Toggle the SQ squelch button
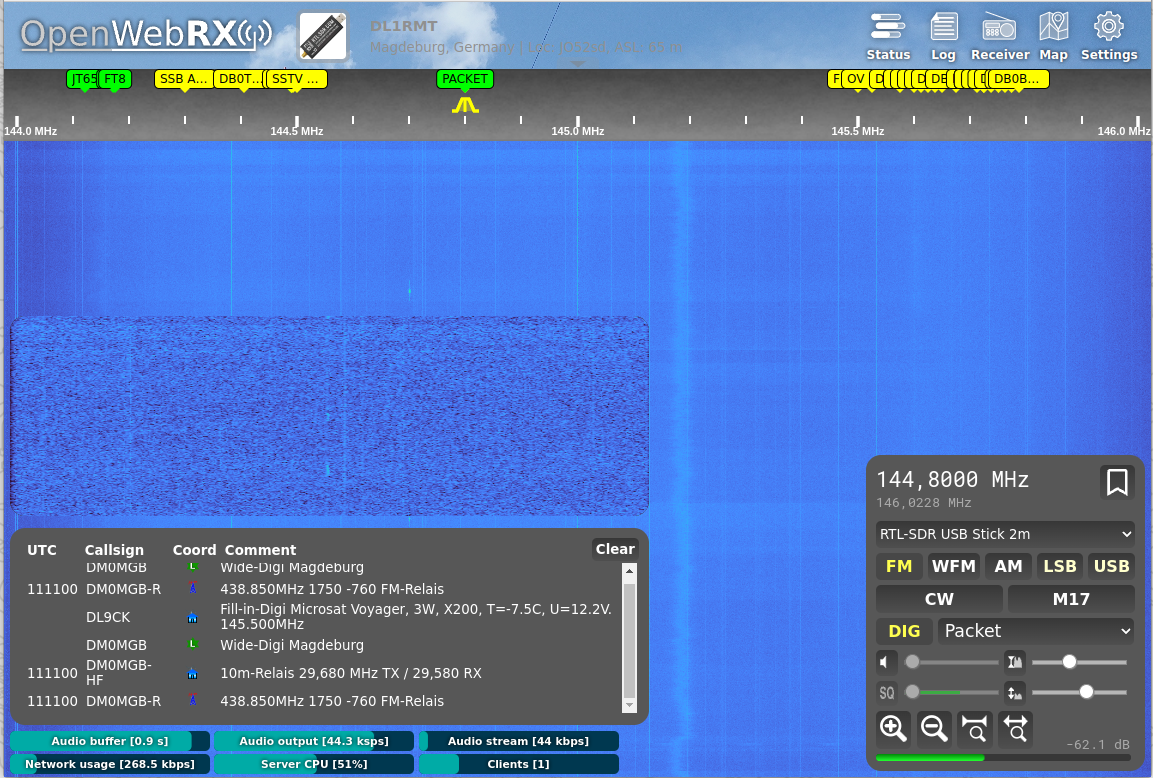The height and width of the screenshot is (778, 1153). [887, 692]
